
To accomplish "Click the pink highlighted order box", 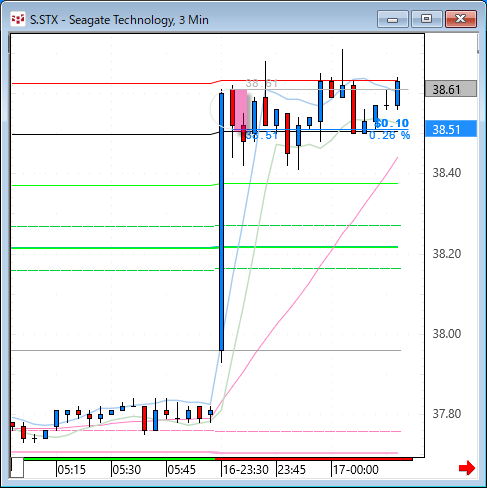I will coord(241,110).
